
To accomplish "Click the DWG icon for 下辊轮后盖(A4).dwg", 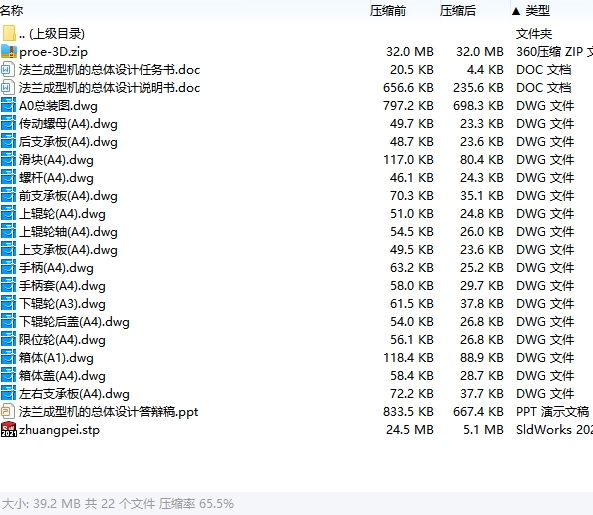I will [x=8, y=322].
